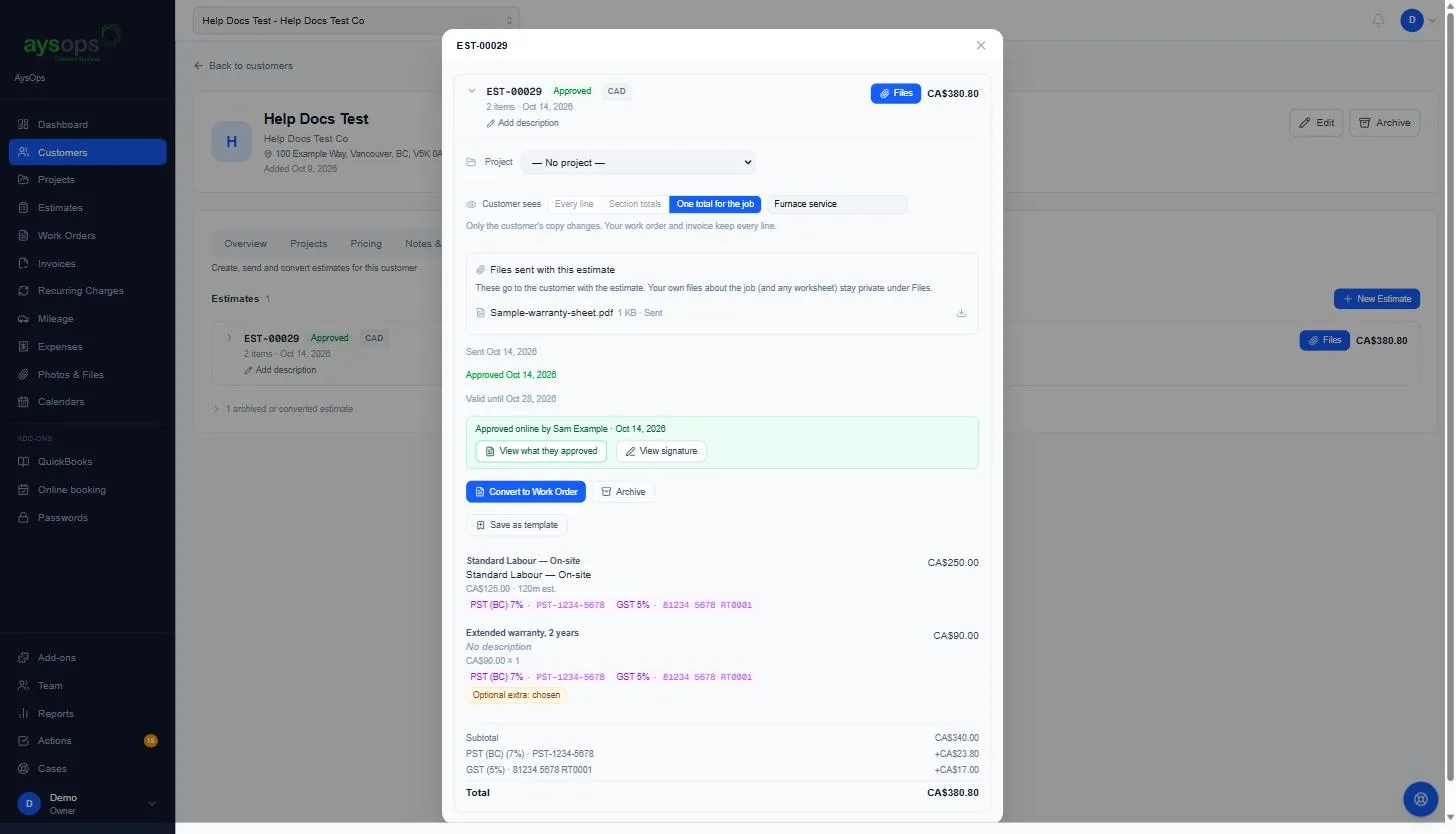This screenshot has height=834, width=1456.
Task: Expand the EST-00029 row in background list
Action: coord(229,338)
